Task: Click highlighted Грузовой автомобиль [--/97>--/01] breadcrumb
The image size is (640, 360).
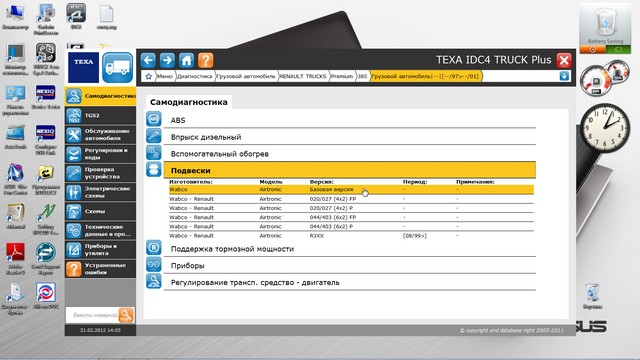Action: pos(425,76)
